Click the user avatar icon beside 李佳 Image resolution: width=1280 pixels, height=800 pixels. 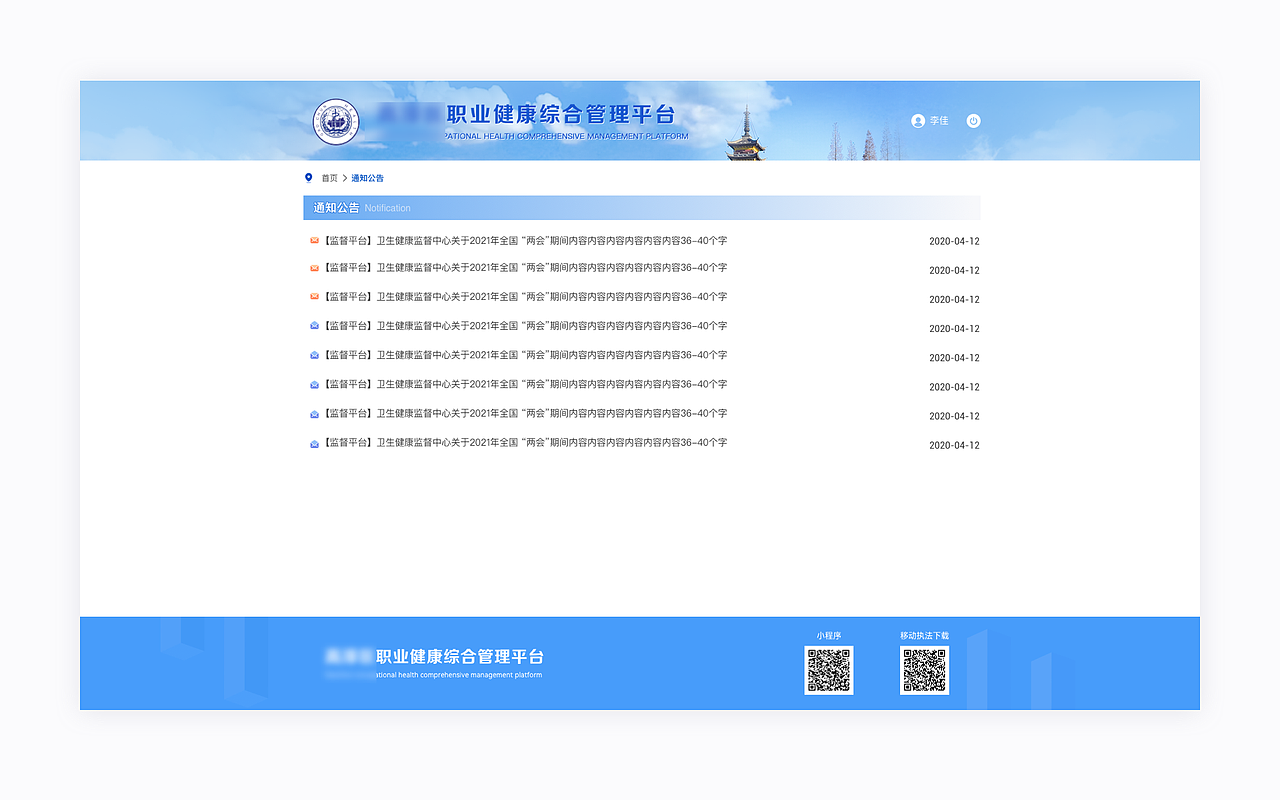point(917,120)
